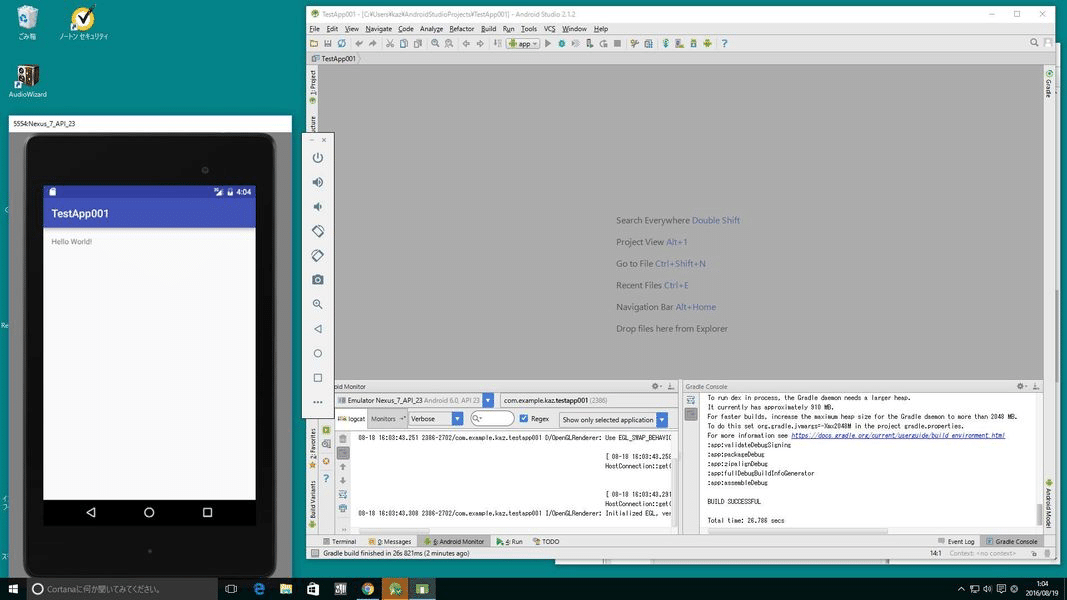Open emulator extended controls (three dots)
This screenshot has width=1067, height=600.
tap(318, 402)
